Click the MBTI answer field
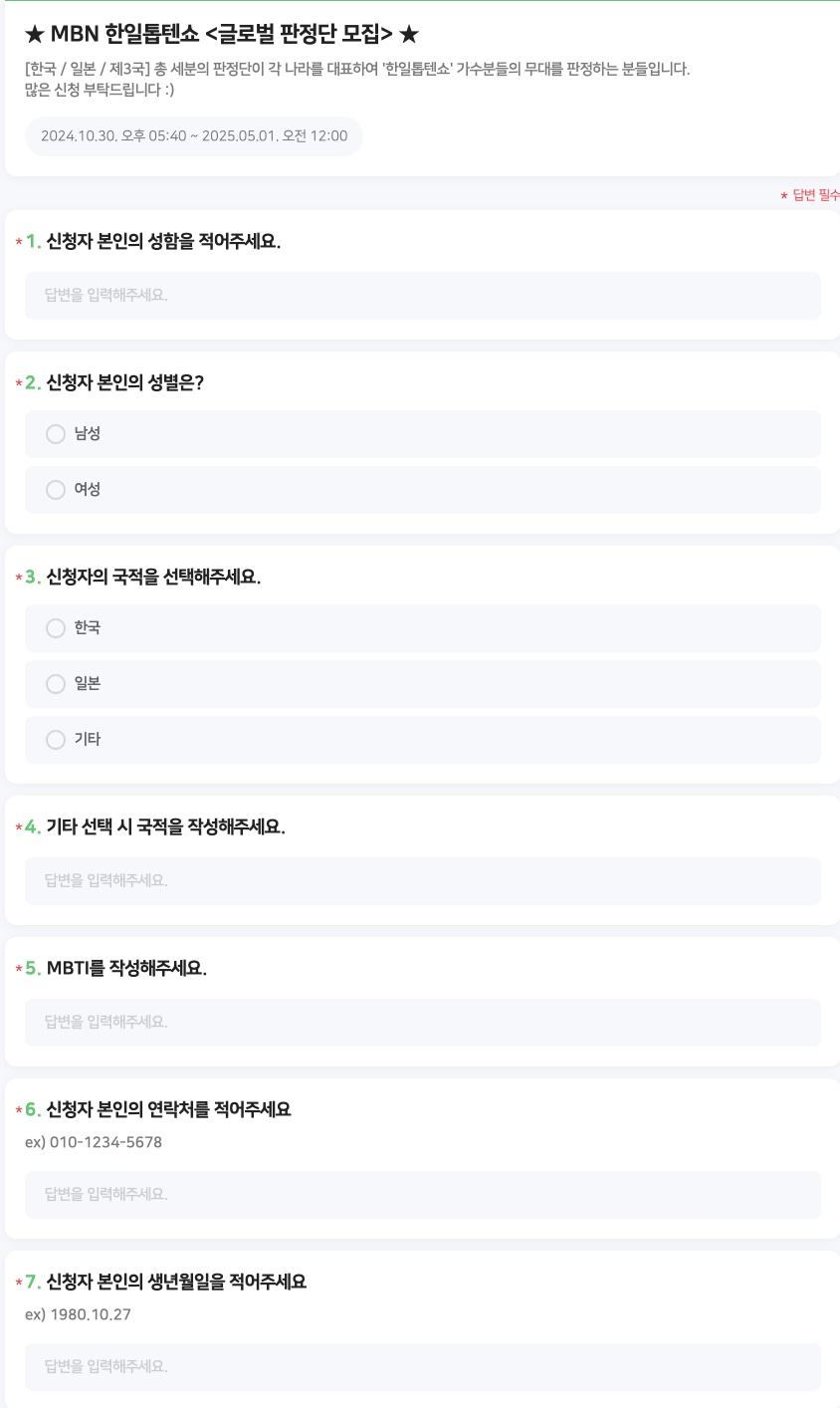The height and width of the screenshot is (1408, 840). (422, 1023)
